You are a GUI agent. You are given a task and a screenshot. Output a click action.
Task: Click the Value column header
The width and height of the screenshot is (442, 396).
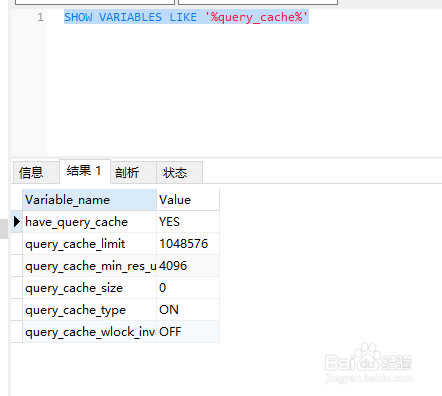[x=188, y=200]
